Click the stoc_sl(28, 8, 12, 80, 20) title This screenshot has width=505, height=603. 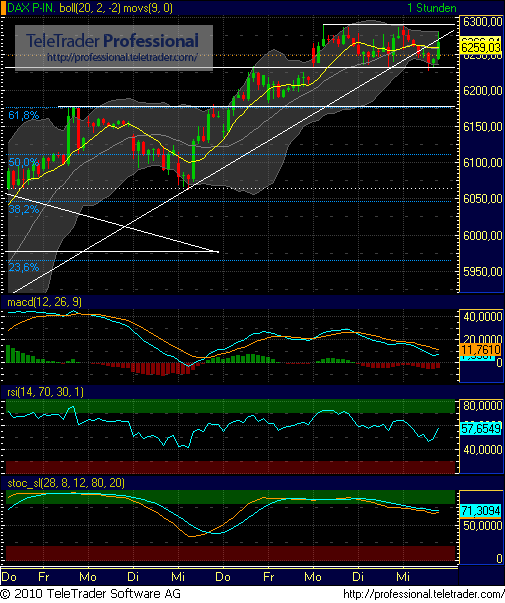coord(66,483)
